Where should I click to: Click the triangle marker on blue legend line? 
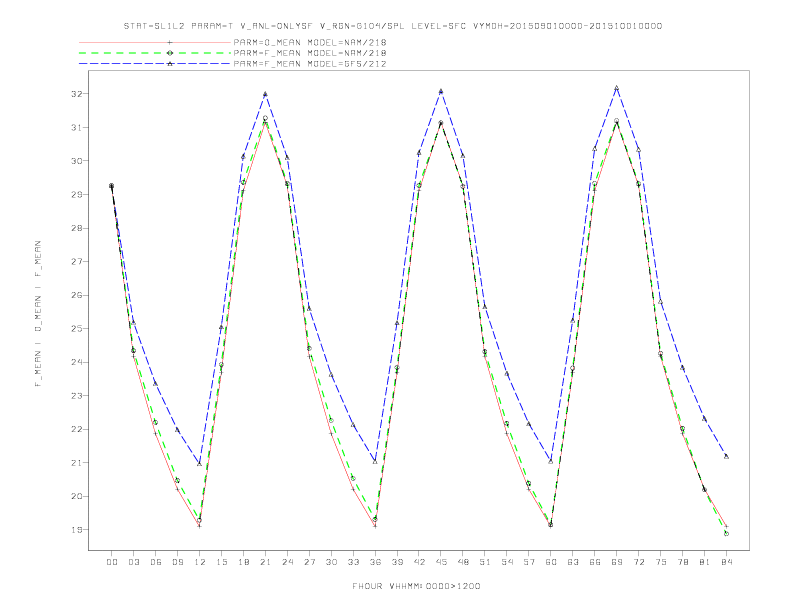pyautogui.click(x=170, y=64)
